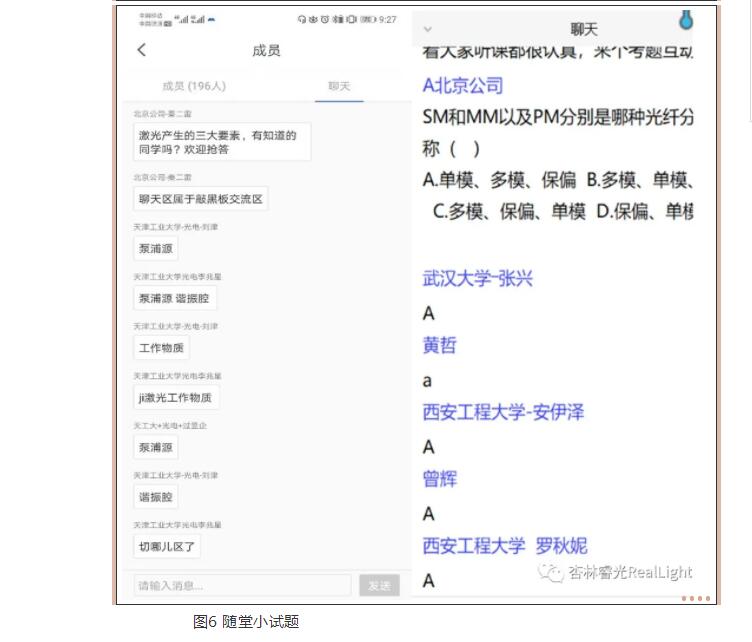This screenshot has width=752, height=642.
Task: Collapse chat panel with the down chevron
Action: coord(429,30)
